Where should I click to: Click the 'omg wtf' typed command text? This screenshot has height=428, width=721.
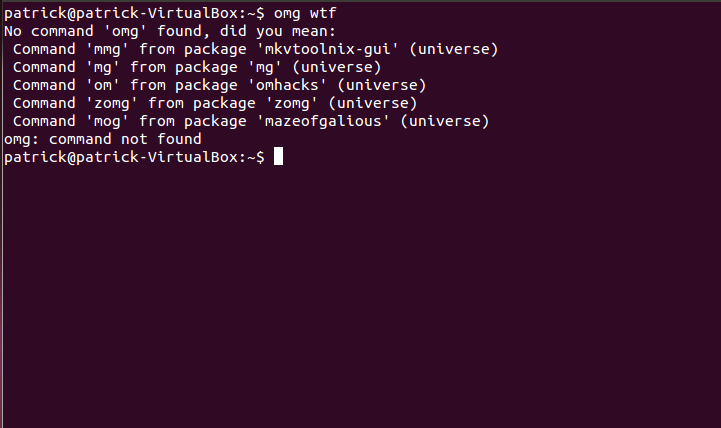click(305, 14)
